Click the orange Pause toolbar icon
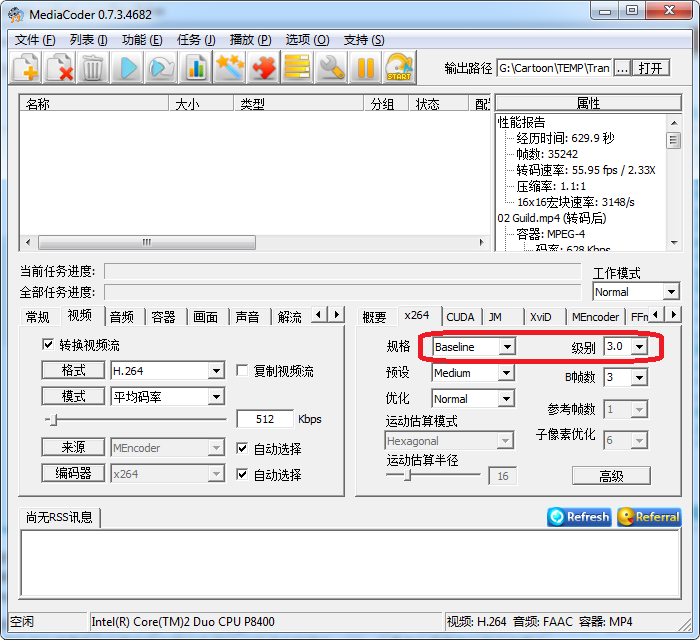The height and width of the screenshot is (640, 700). tap(365, 68)
